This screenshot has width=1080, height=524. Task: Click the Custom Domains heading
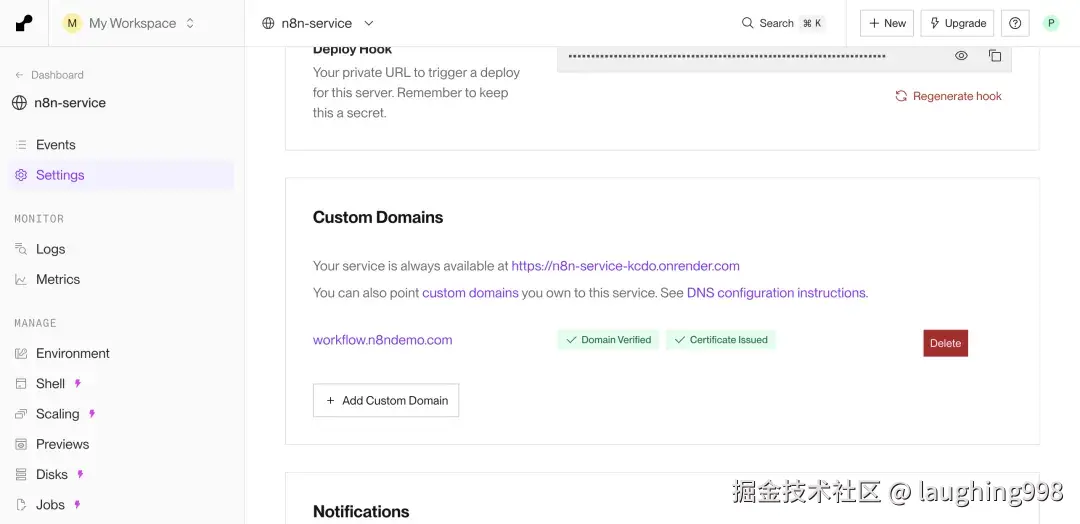coord(378,218)
